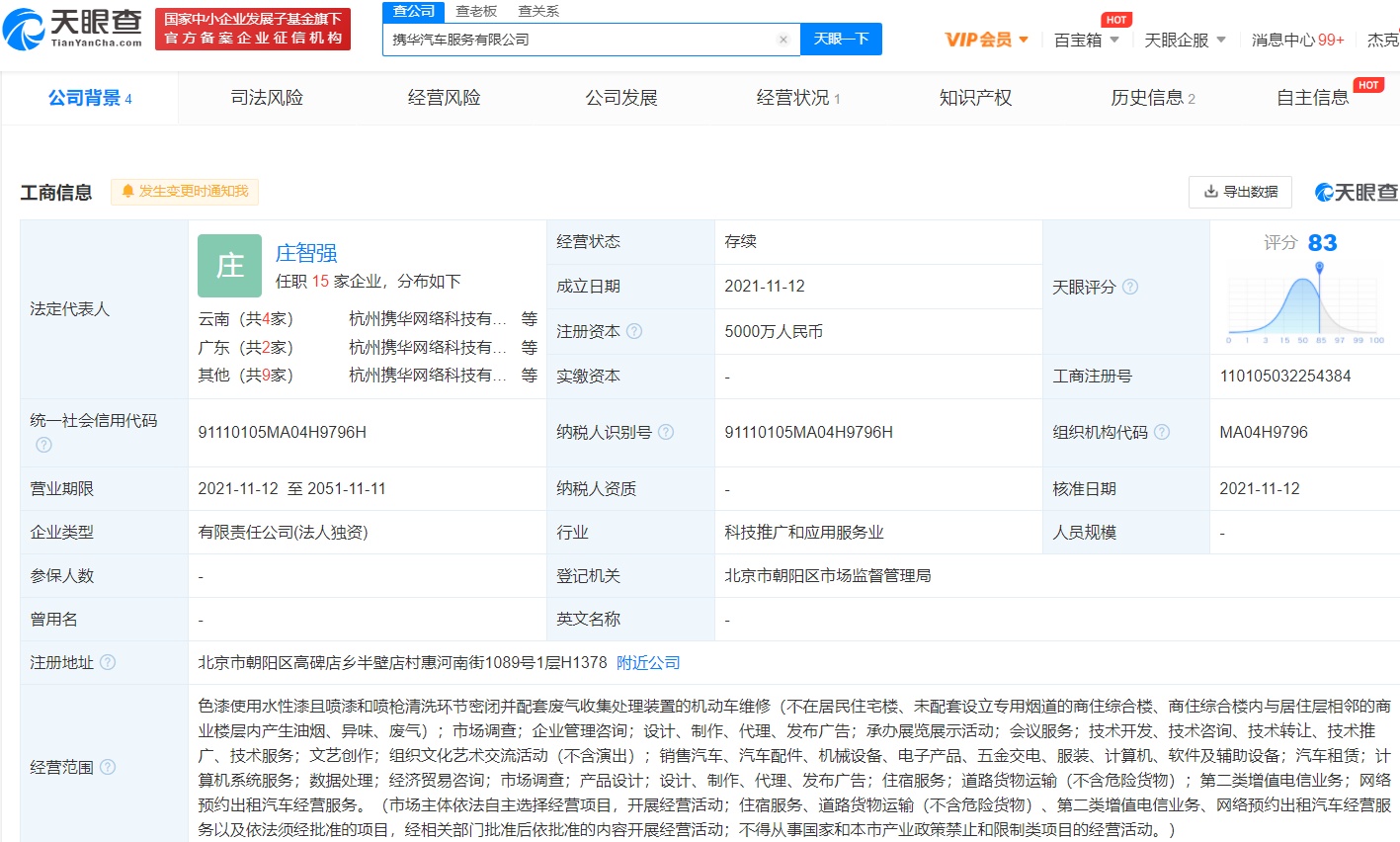The image size is (1400, 842).
Task: Expand 等 next to 其他 companies
Action: 530,376
